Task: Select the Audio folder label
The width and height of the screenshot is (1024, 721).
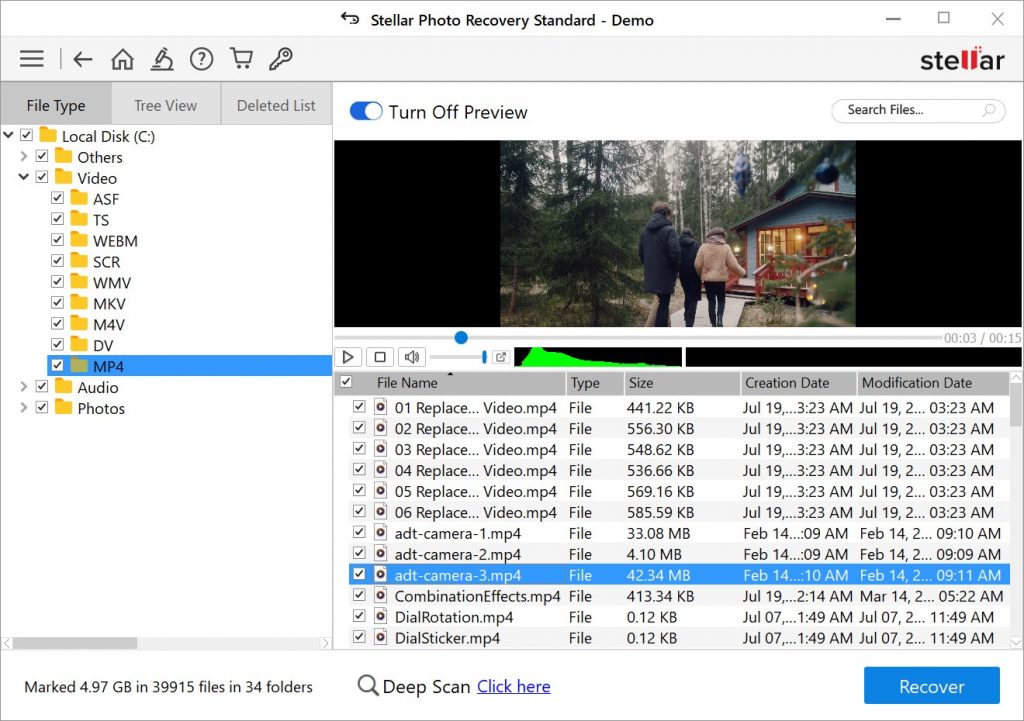Action: tap(98, 387)
